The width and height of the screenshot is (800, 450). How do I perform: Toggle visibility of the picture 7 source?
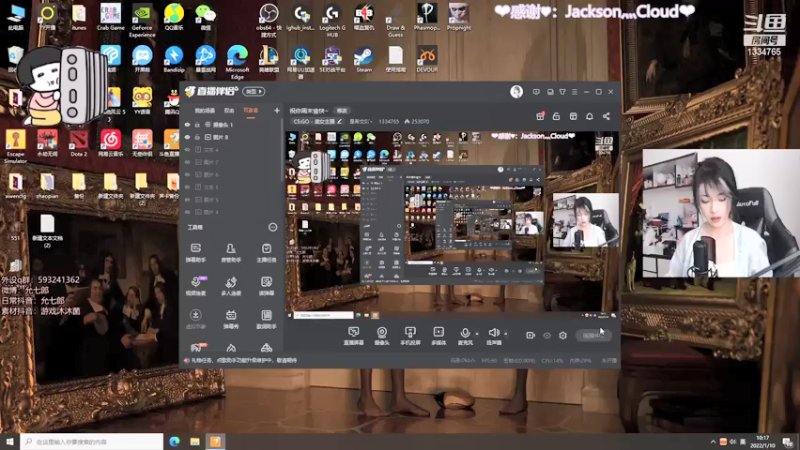(x=187, y=162)
